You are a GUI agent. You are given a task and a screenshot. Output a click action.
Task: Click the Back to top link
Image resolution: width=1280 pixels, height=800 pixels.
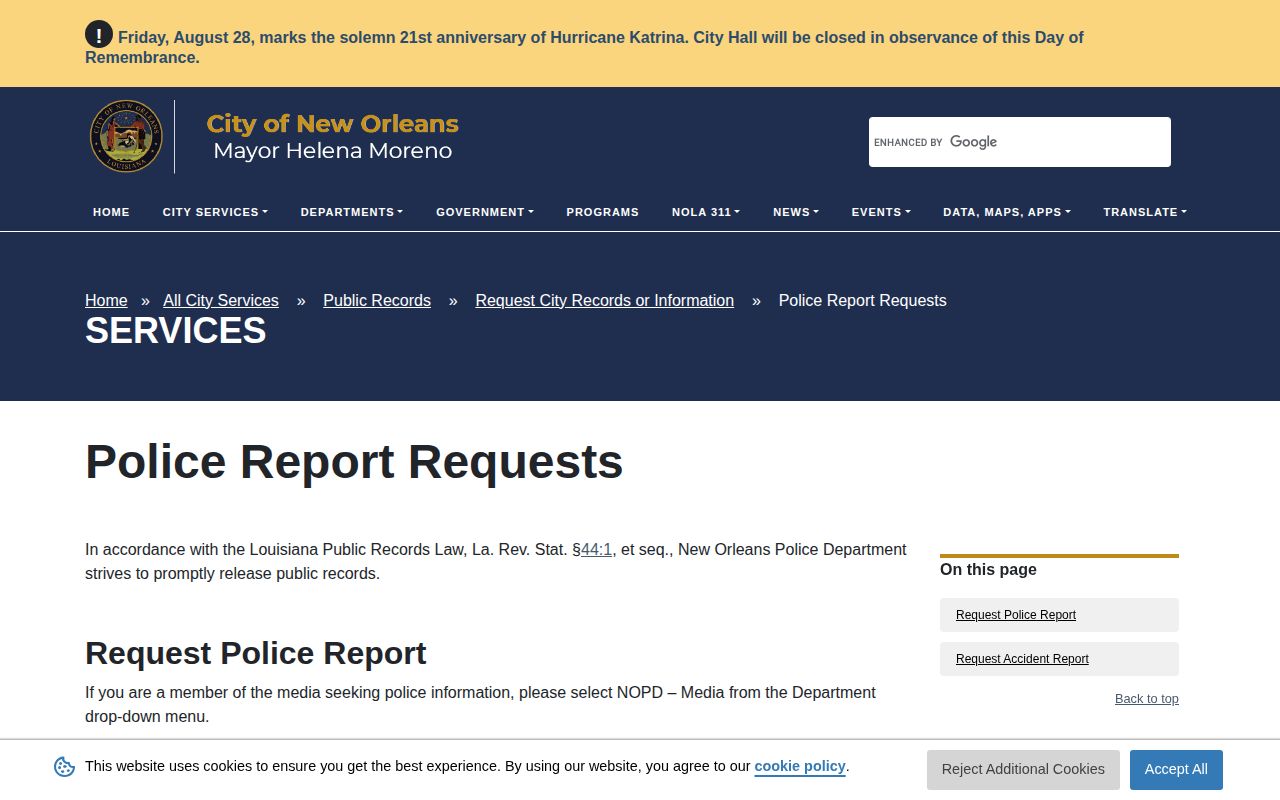(x=1147, y=699)
